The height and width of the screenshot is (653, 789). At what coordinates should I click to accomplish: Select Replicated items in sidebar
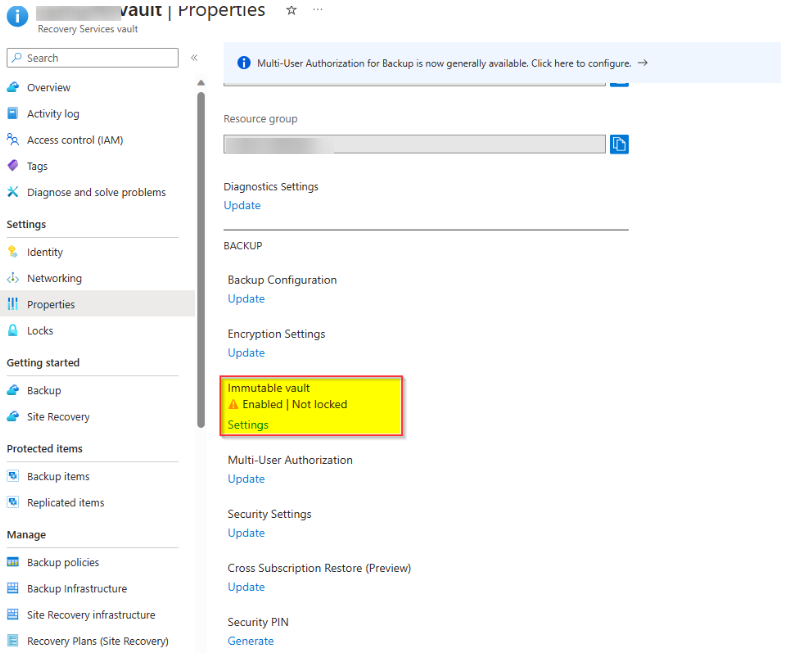[65, 503]
